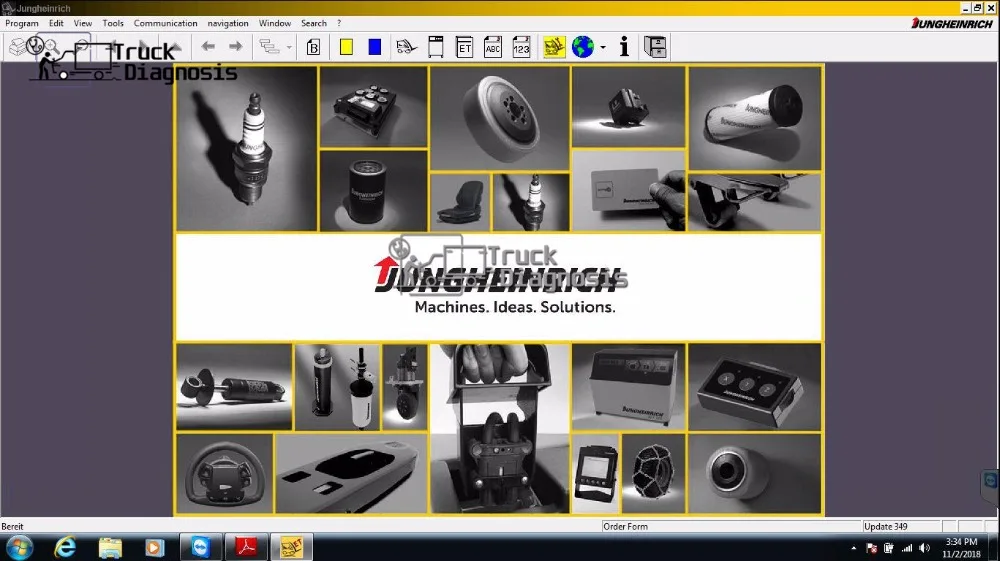Screen dimensions: 1000x561
Task: Open the Search menu
Action: 314,23
